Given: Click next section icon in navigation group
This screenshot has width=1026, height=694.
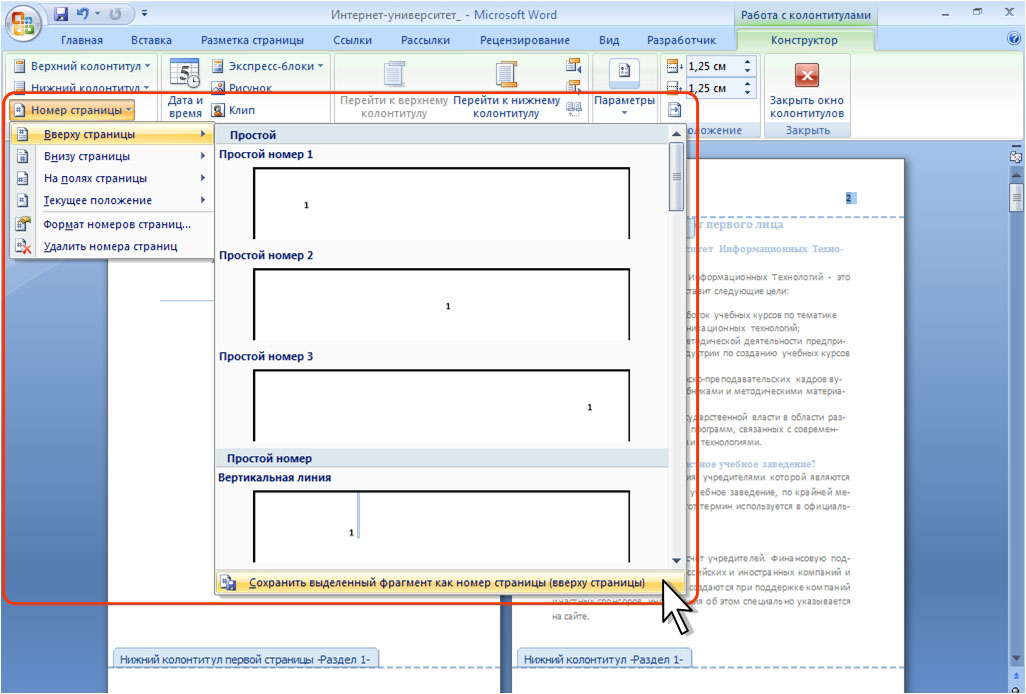Looking at the screenshot, I should coord(573,87).
